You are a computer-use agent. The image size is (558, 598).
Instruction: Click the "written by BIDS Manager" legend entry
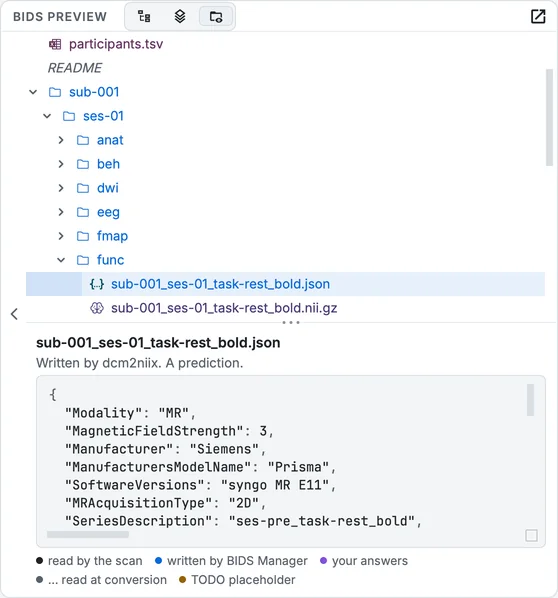click(231, 561)
